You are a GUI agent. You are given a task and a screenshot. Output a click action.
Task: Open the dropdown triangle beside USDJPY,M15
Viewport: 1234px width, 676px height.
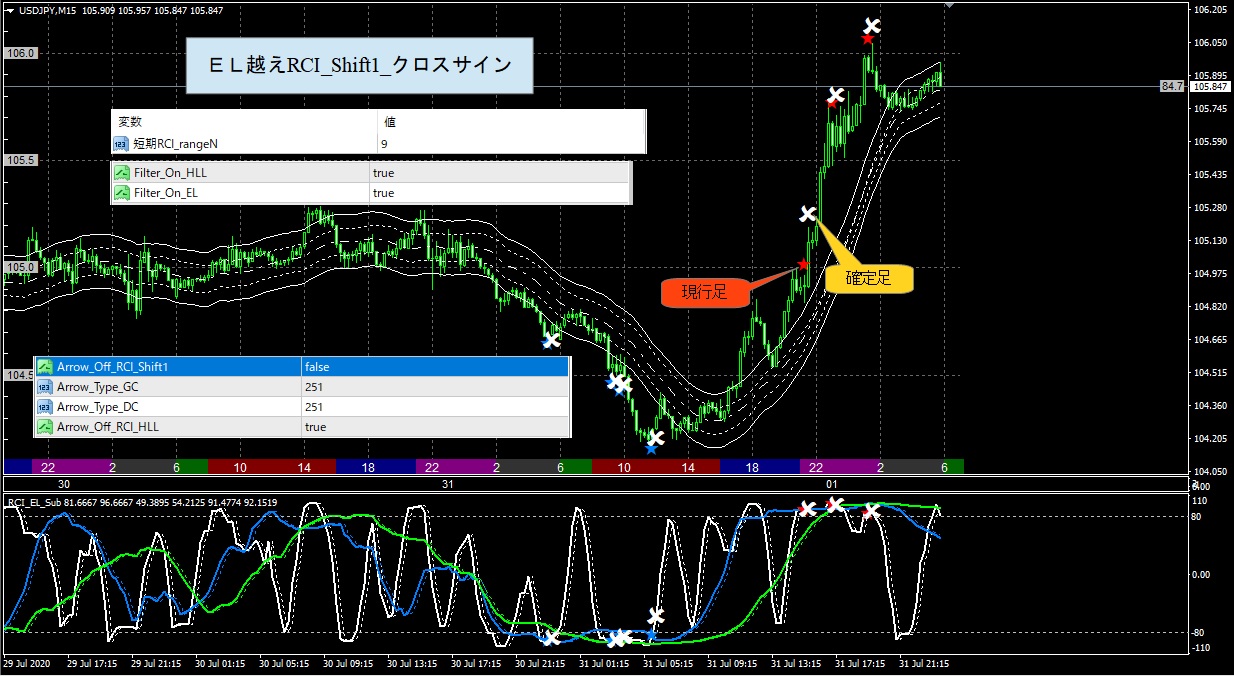click(x=9, y=10)
